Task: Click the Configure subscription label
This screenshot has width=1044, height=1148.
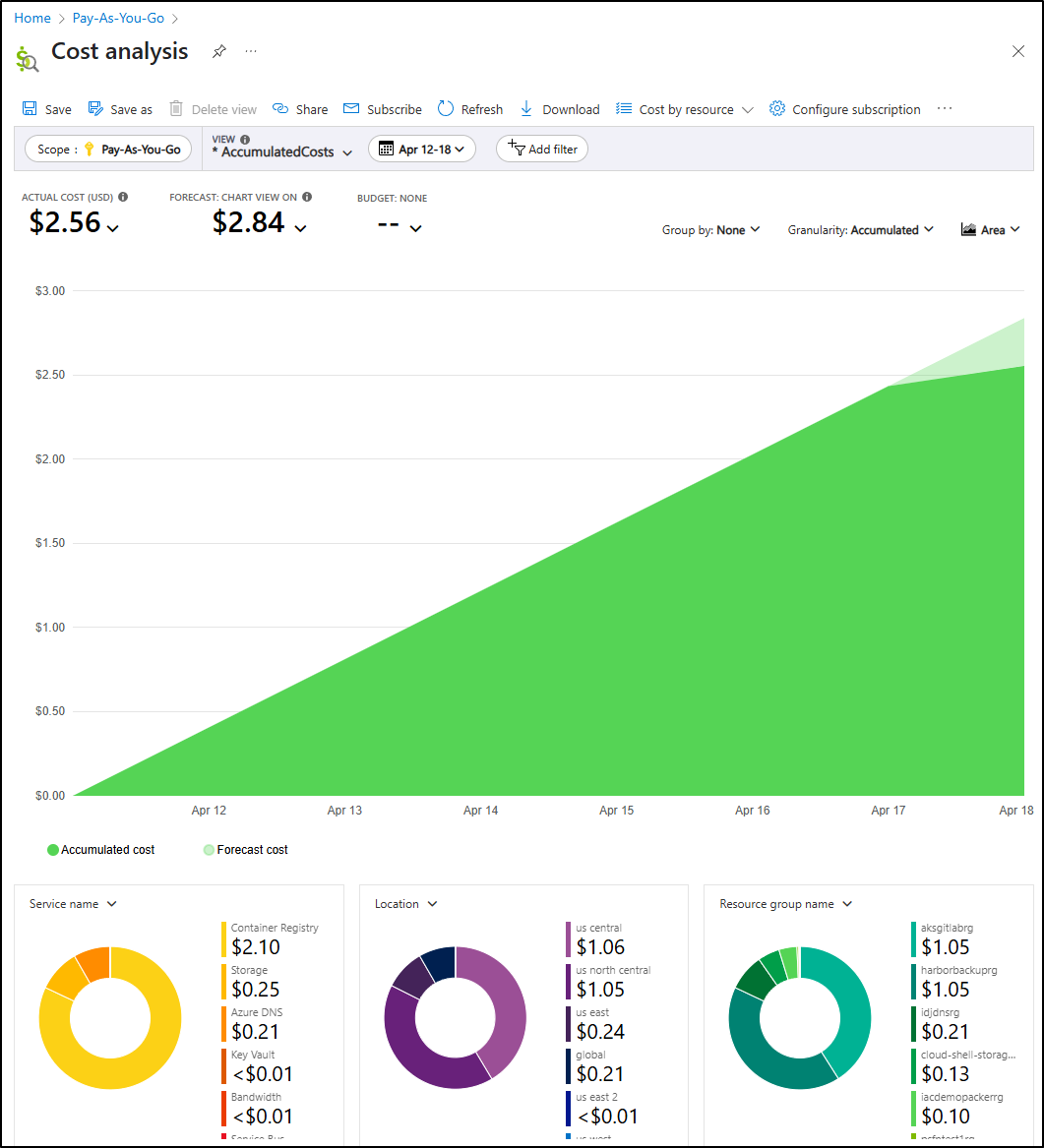Action: click(856, 110)
